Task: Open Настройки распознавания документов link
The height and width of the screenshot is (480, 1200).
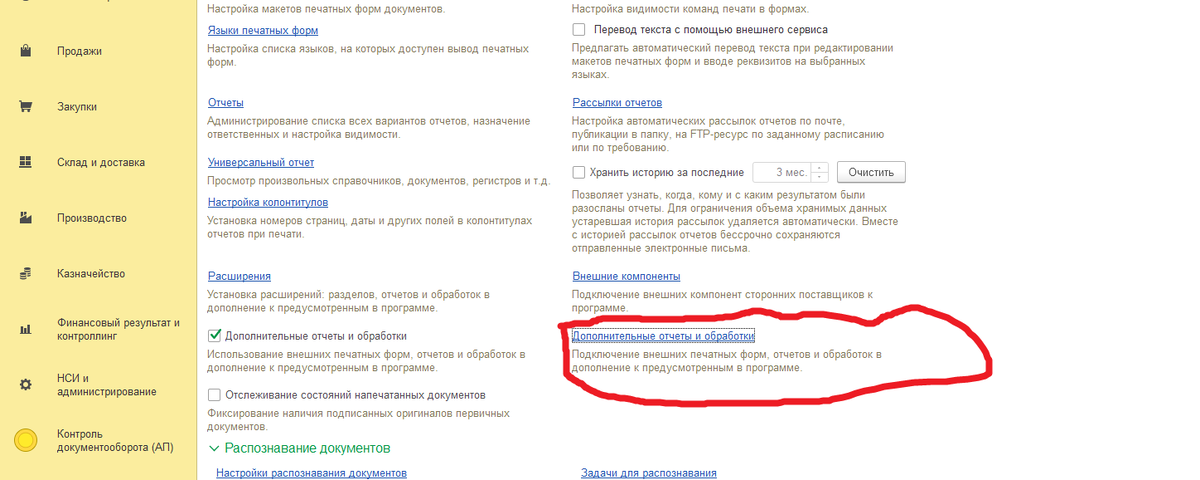Action: tap(312, 473)
